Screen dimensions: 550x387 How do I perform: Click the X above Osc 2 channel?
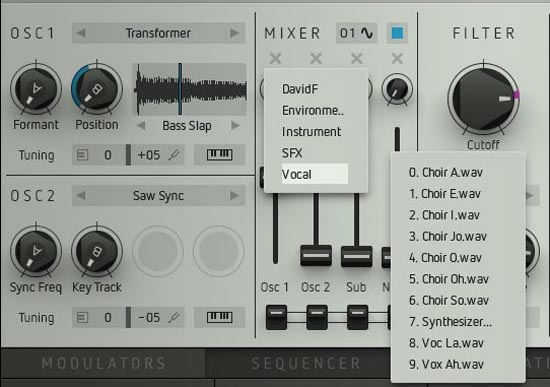point(316,58)
